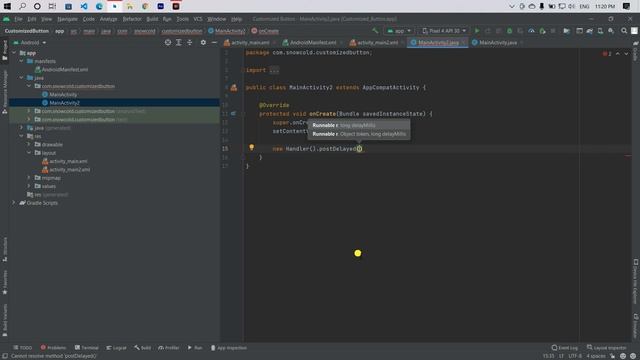
Task: Collapse the manifests folder
Action: 22,61
